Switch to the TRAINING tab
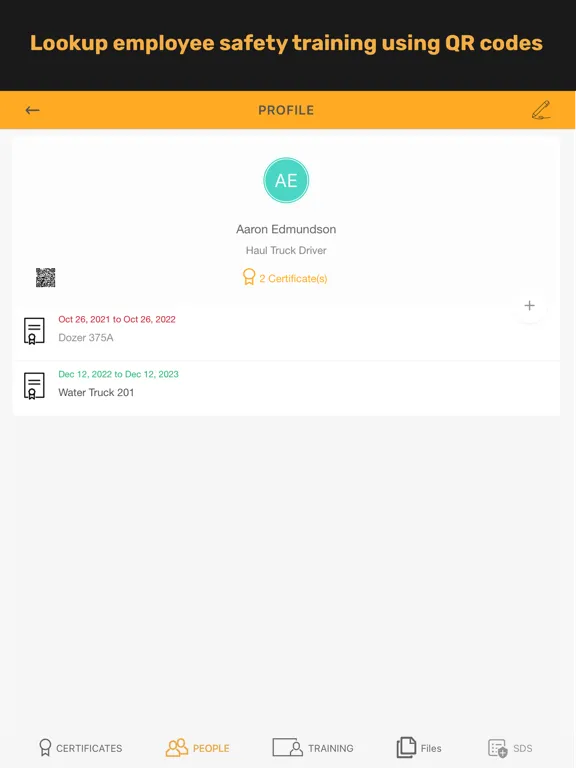This screenshot has width=576, height=768. (313, 748)
